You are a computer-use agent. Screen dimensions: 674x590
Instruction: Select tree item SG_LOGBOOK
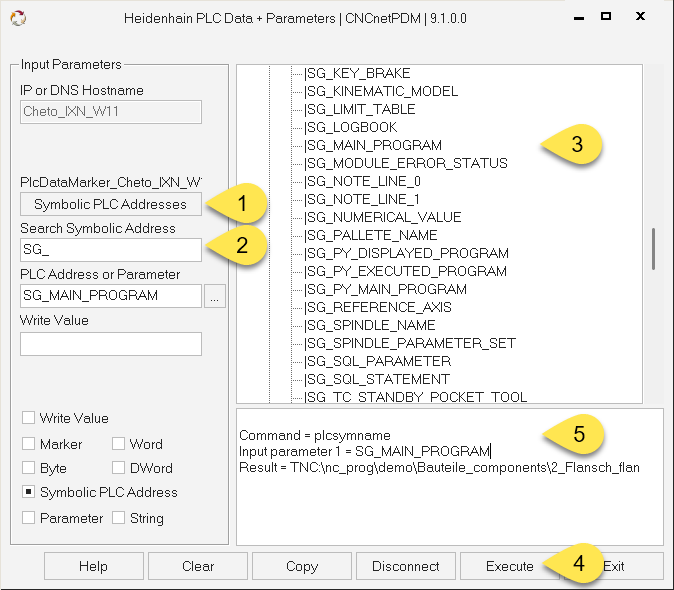click(350, 128)
